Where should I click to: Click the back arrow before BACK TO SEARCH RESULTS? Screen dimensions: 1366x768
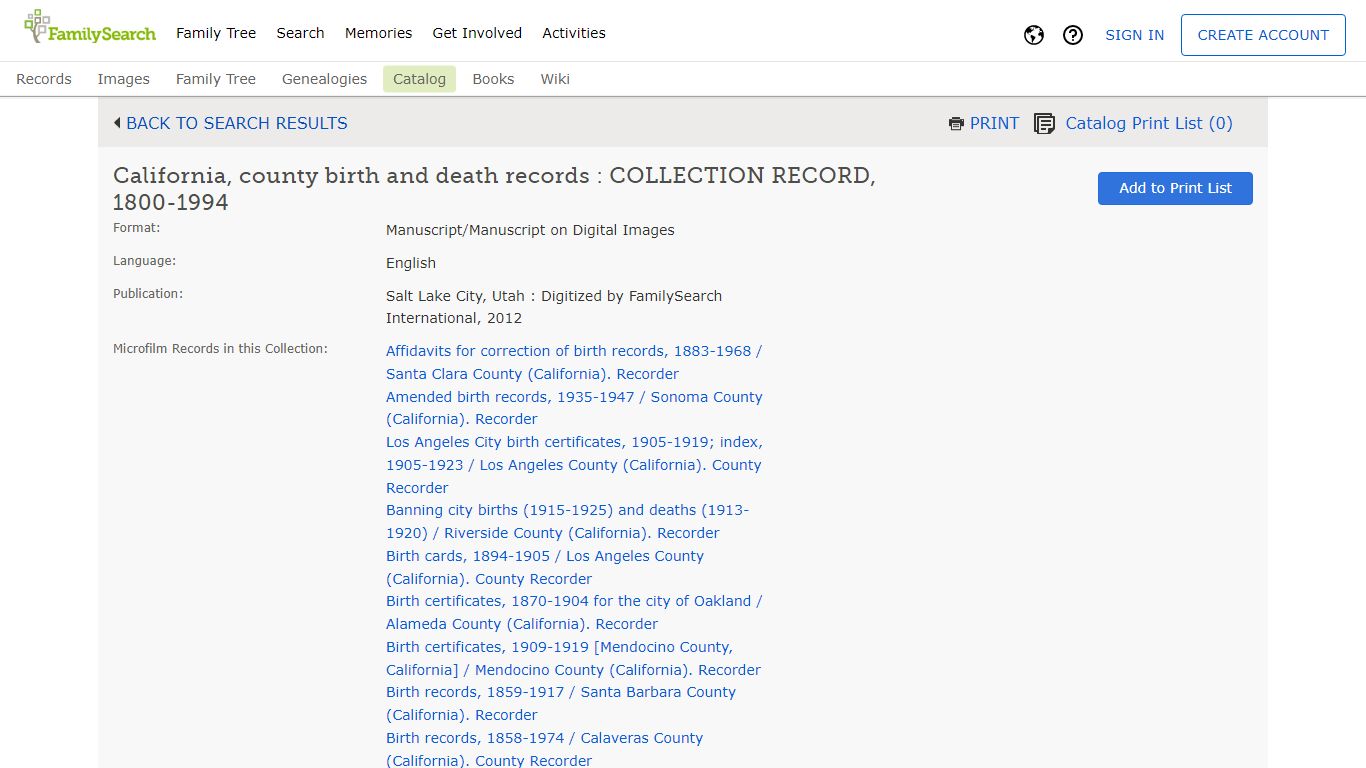(117, 123)
